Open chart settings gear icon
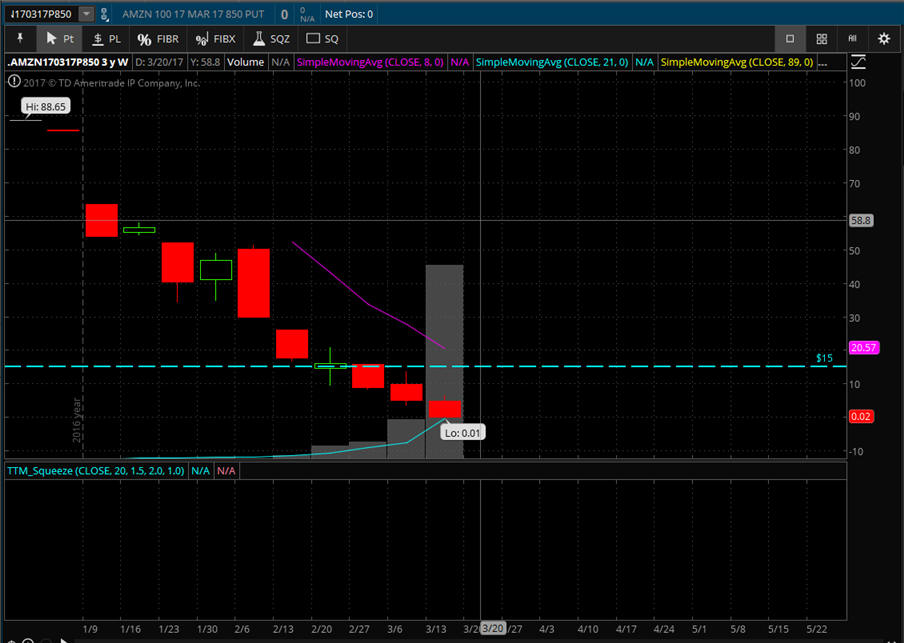The width and height of the screenshot is (904, 643). 883,38
